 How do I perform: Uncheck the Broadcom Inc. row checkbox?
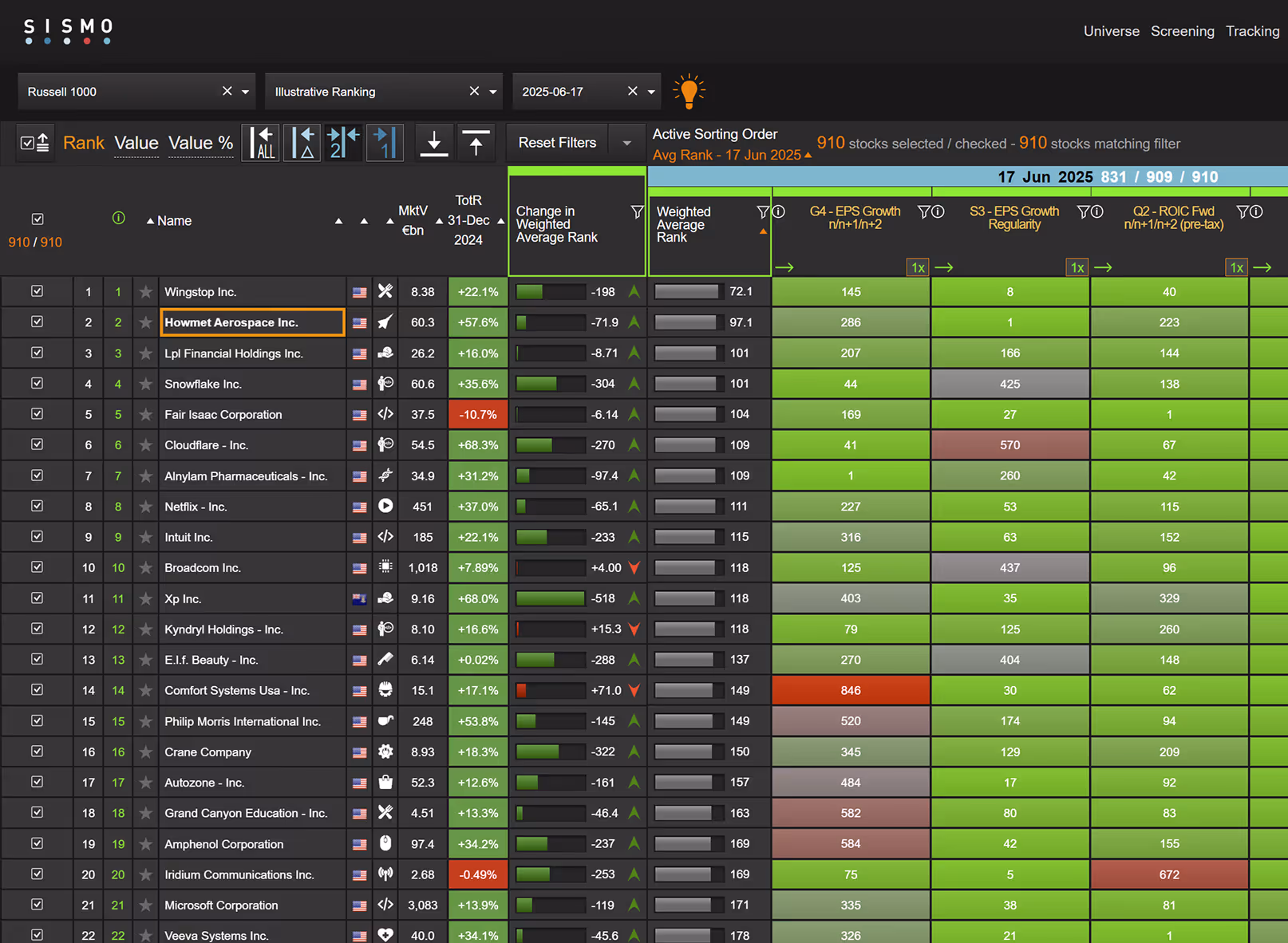(37, 567)
